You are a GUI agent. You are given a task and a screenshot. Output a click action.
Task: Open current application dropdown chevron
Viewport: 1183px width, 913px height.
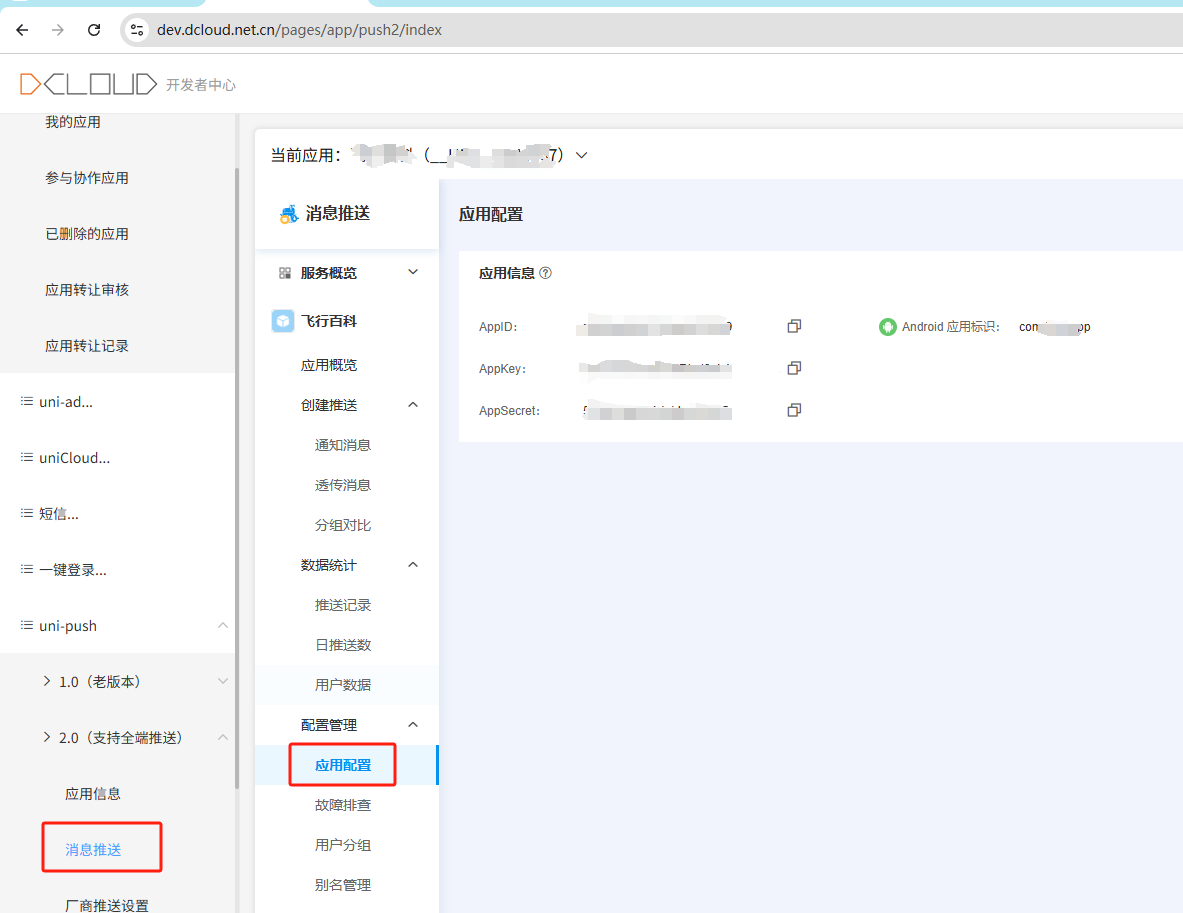(581, 155)
